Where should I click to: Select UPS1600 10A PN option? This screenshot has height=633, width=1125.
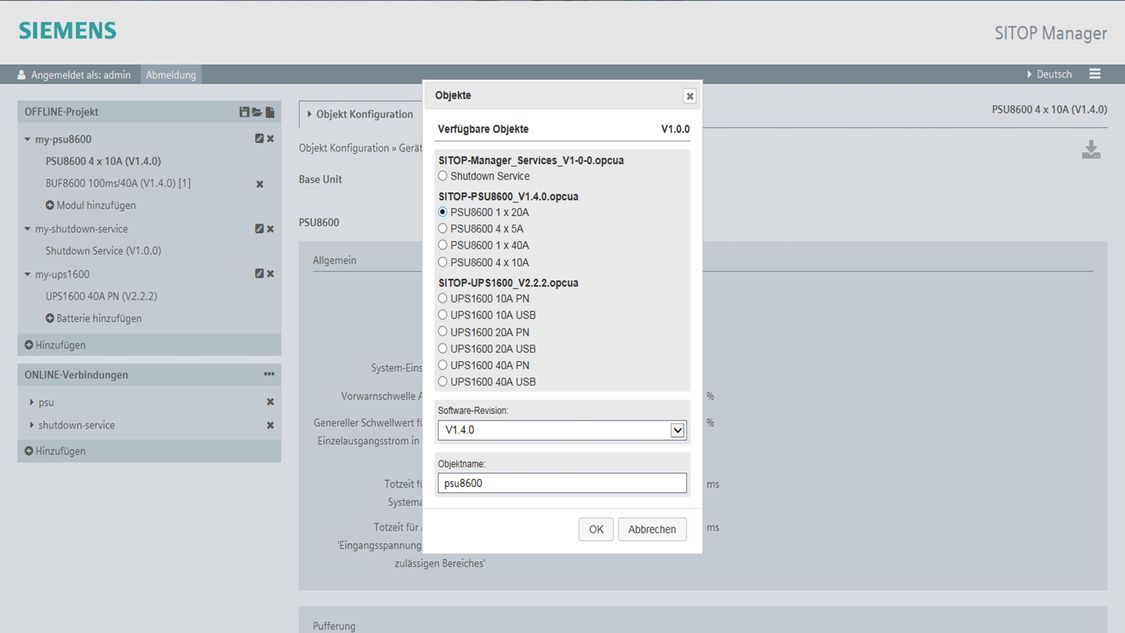pos(443,298)
